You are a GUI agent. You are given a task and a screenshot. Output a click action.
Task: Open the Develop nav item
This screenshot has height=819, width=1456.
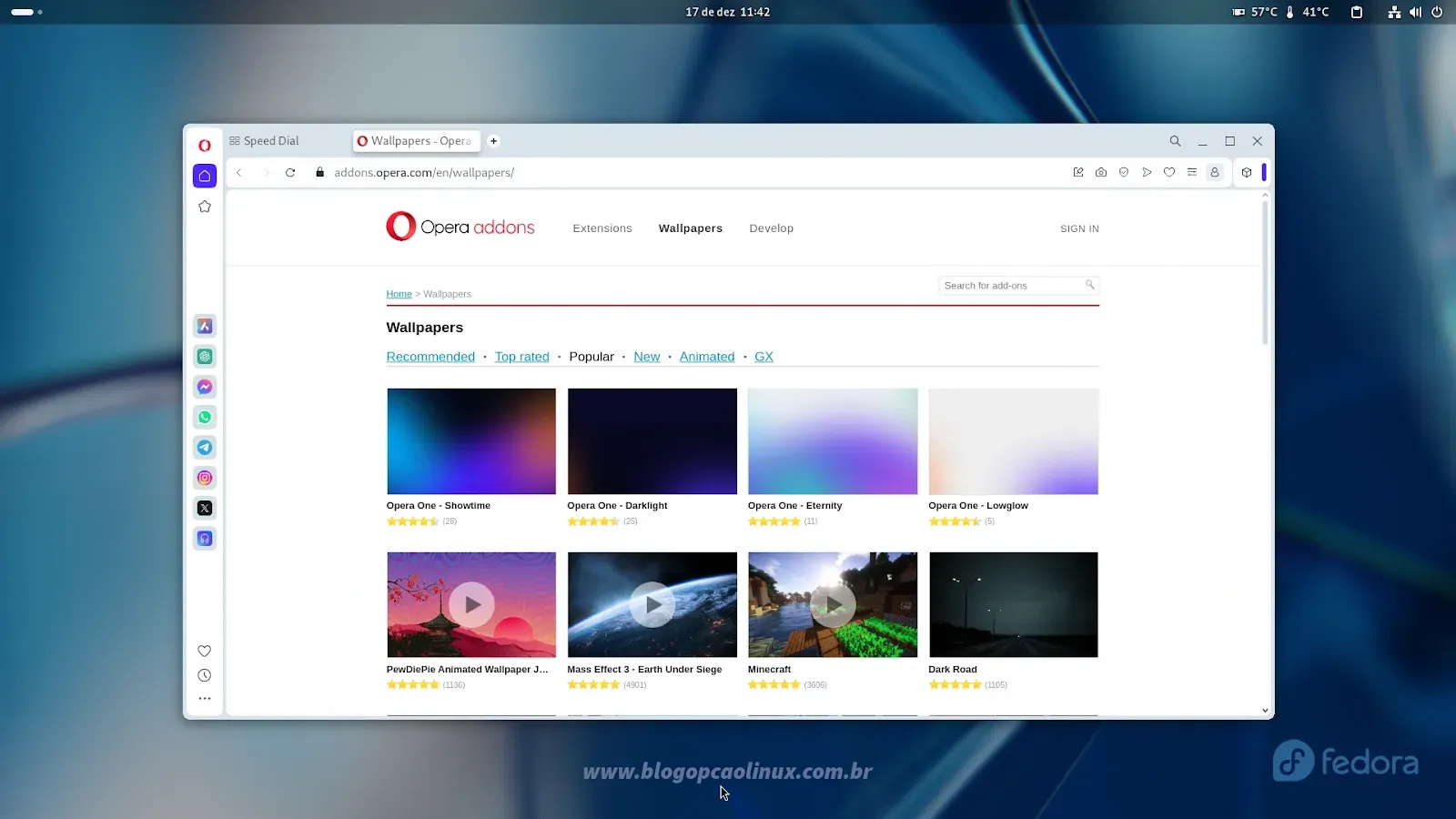point(772,228)
